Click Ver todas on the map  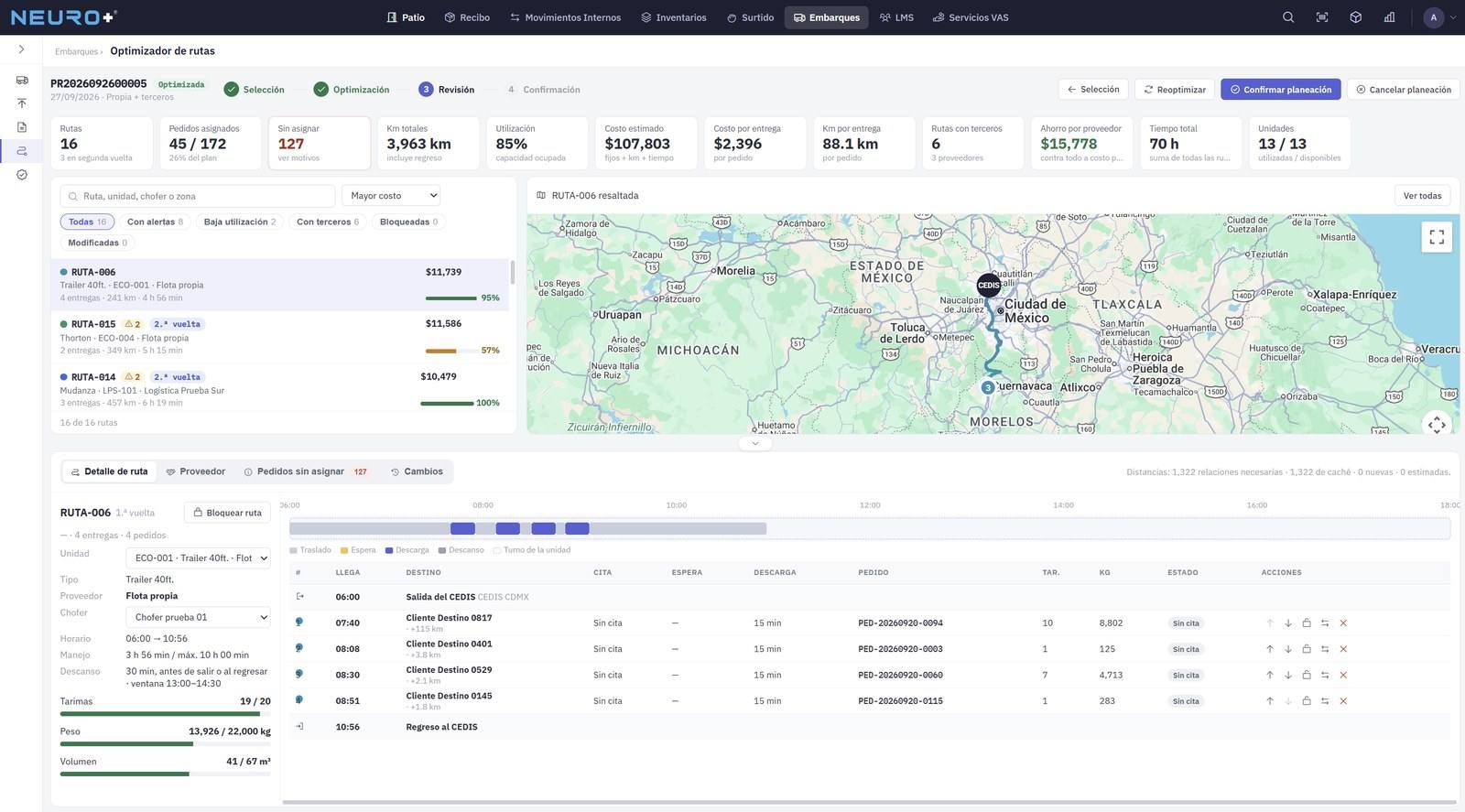click(1422, 196)
